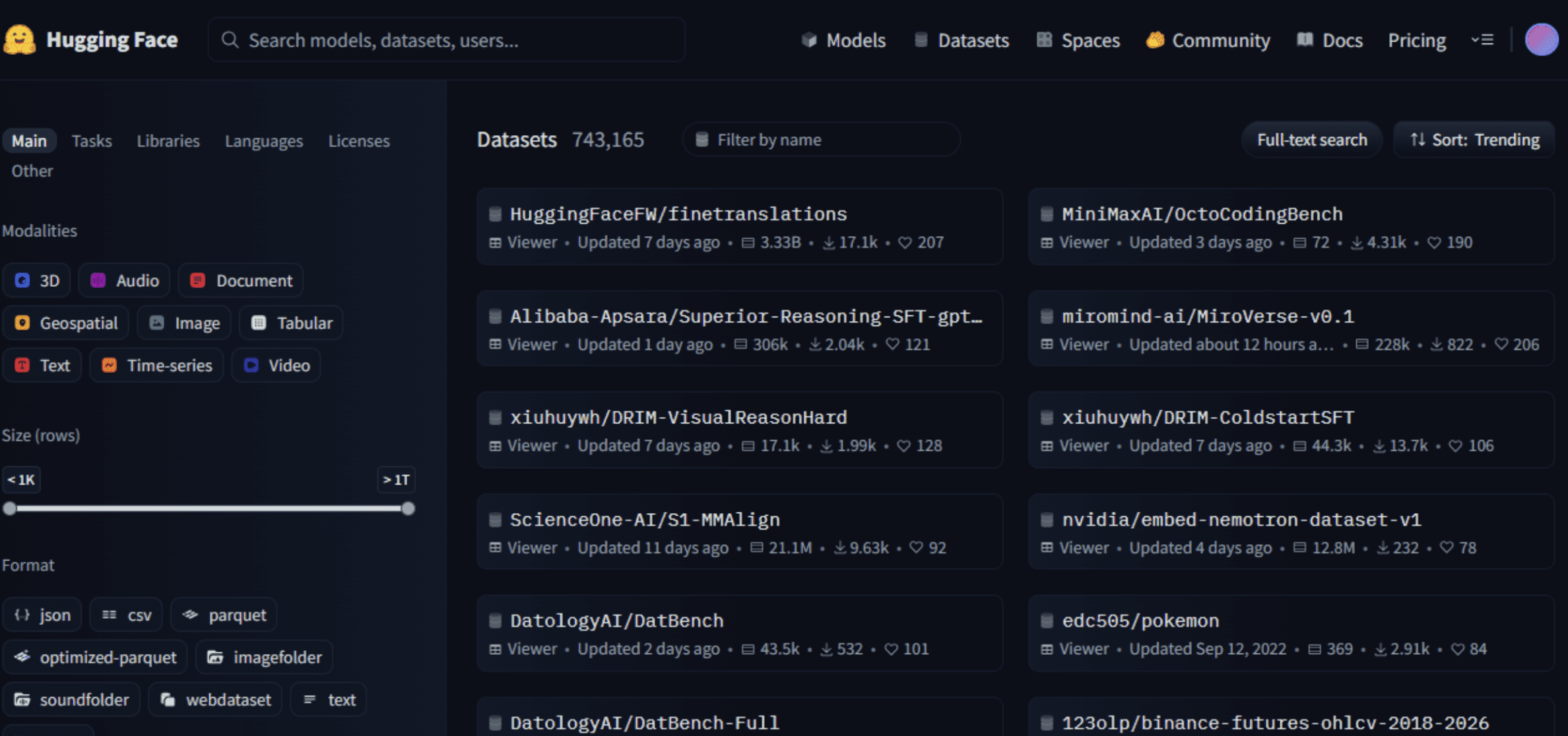Open the Docs page
The image size is (1568, 736).
(1342, 40)
